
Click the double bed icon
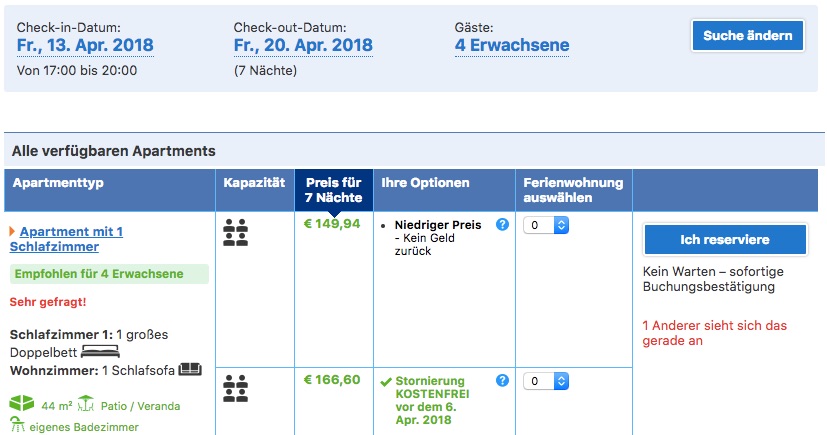point(100,352)
